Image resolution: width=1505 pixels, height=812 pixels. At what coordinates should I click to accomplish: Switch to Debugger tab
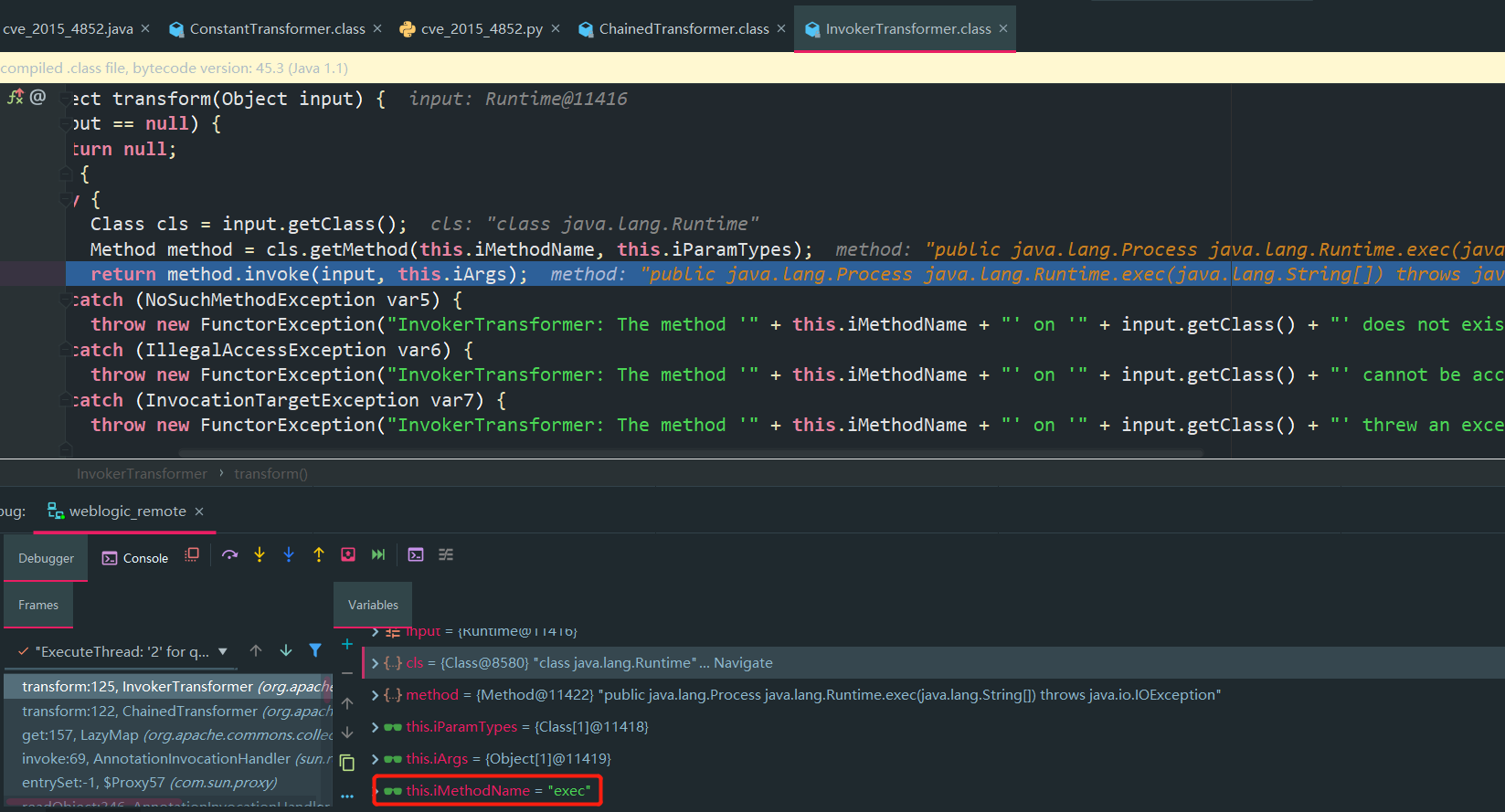click(46, 558)
